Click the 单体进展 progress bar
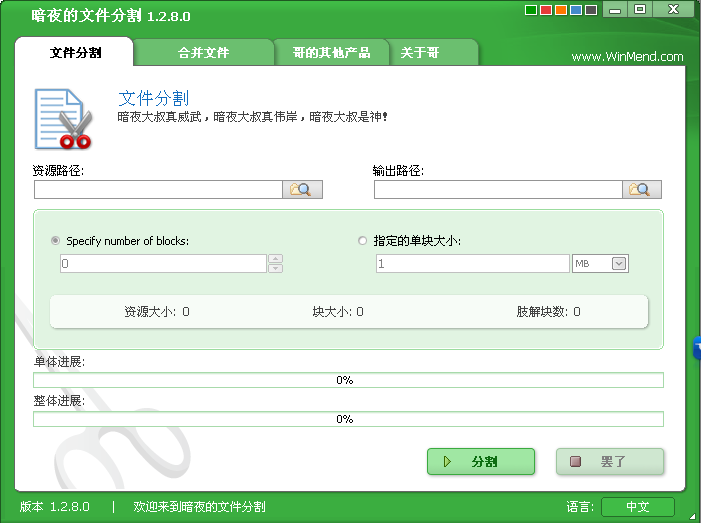Screen dimensions: 701x523 [x=348, y=380]
